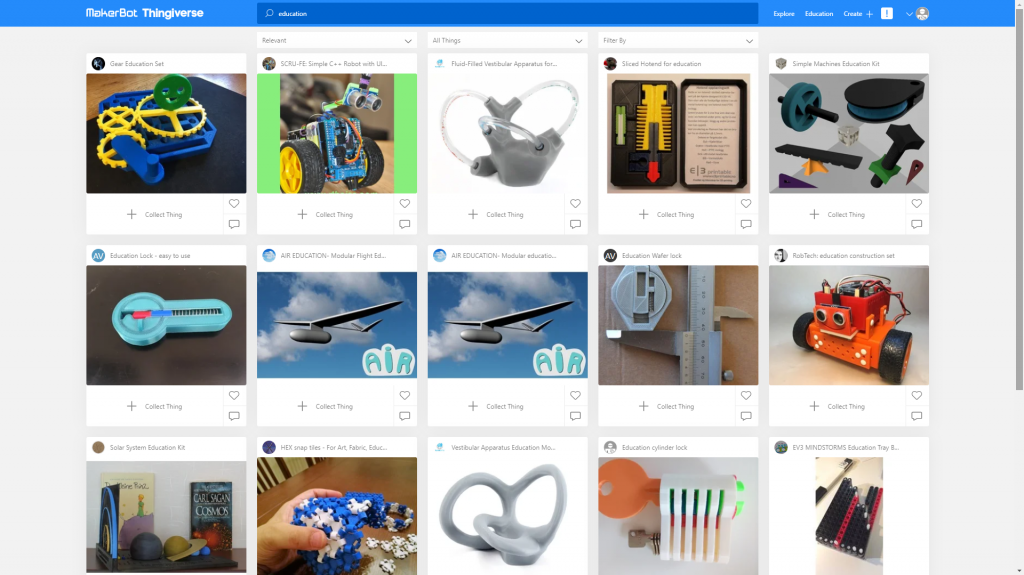This screenshot has width=1024, height=575.
Task: Click the MakerBot Thingiverse logo
Action: tap(144, 13)
